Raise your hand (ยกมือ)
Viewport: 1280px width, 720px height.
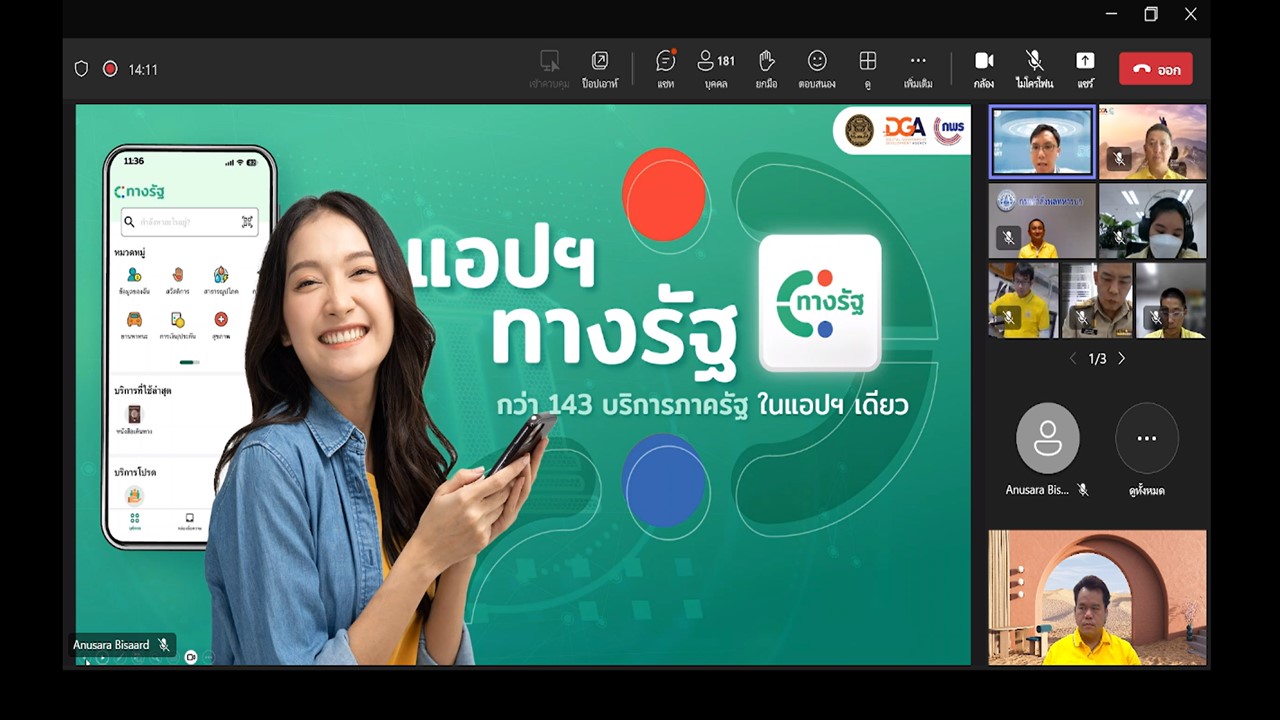pos(766,69)
